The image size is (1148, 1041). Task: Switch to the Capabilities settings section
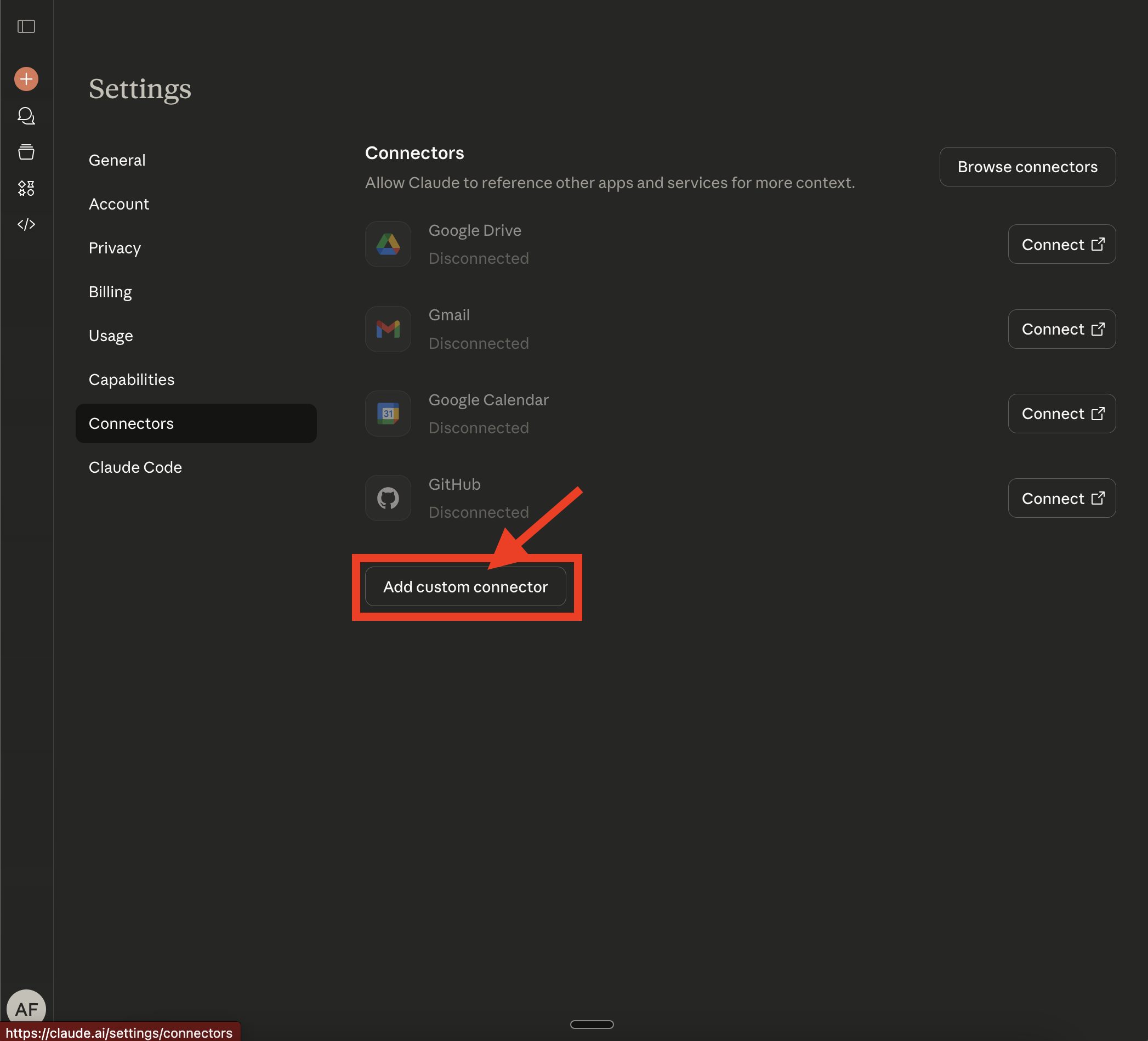[x=132, y=380]
